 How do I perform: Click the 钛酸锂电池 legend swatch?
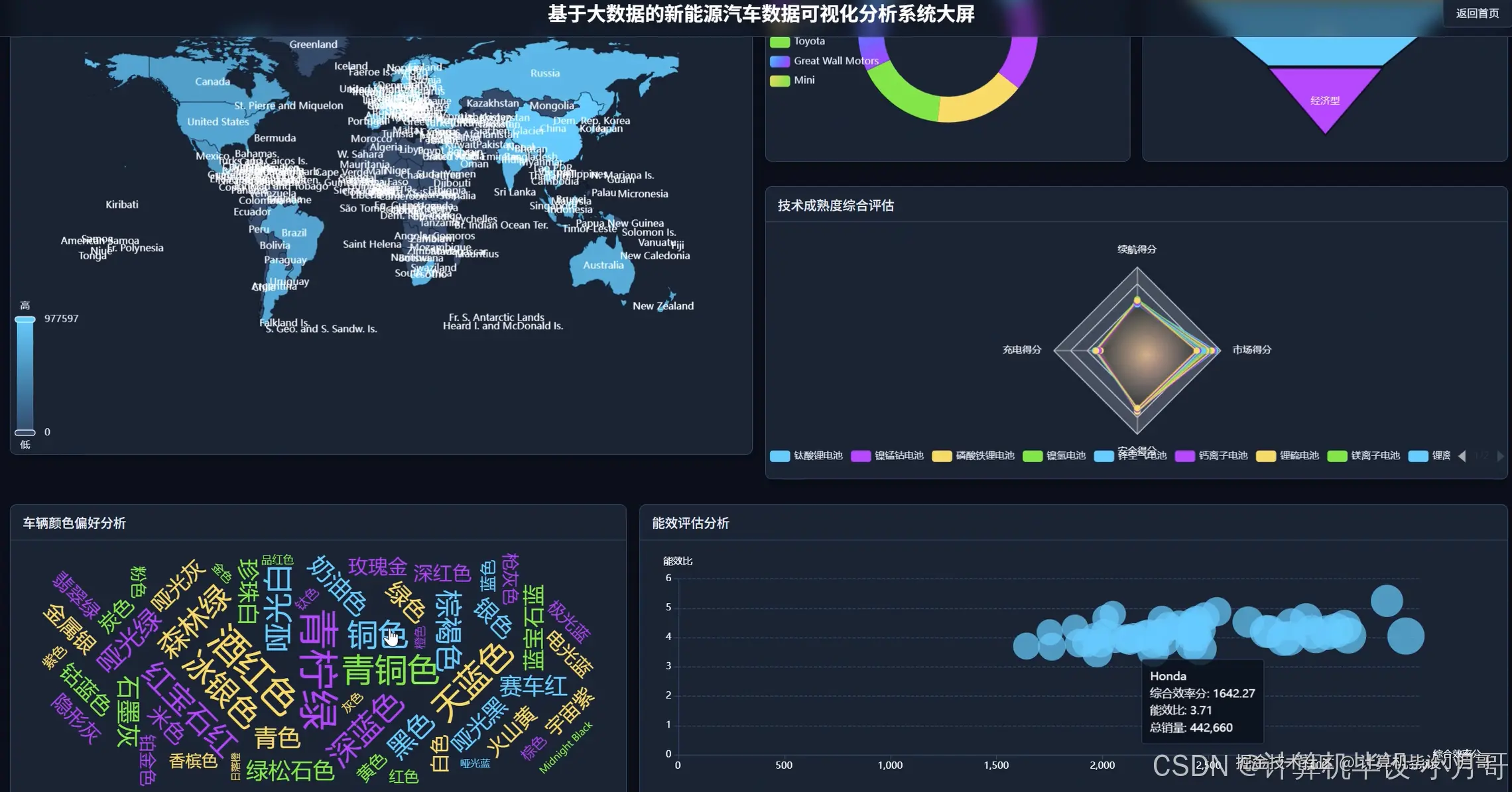pyautogui.click(x=780, y=456)
